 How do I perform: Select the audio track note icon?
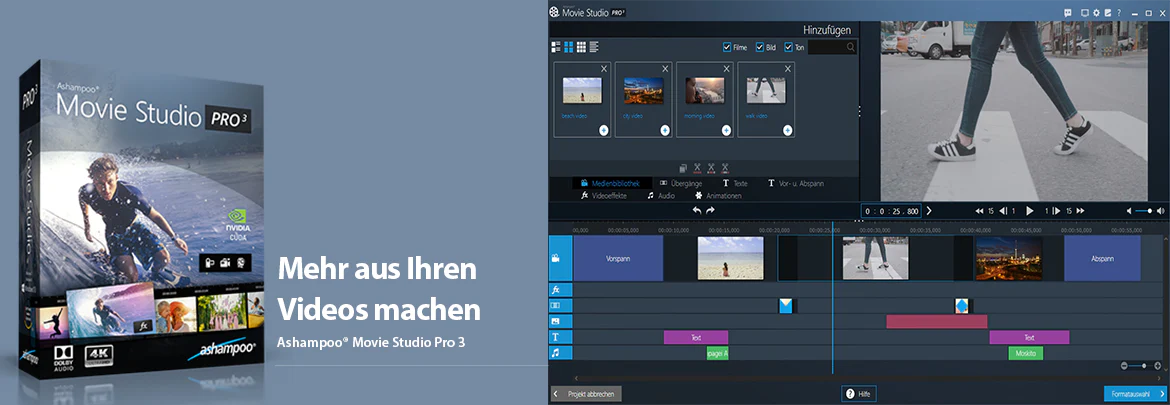point(555,353)
